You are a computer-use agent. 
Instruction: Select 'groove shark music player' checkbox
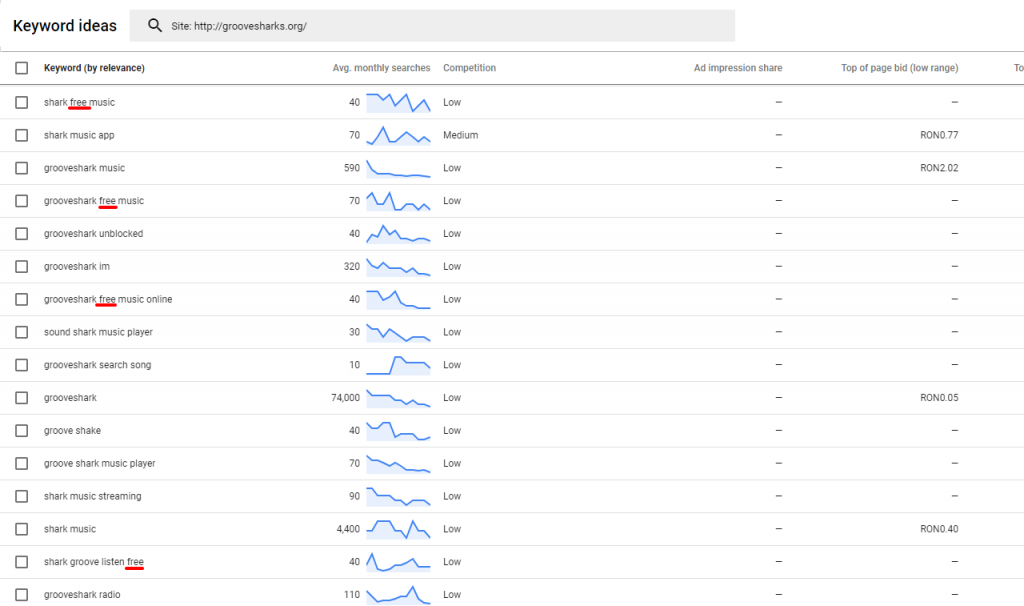22,463
